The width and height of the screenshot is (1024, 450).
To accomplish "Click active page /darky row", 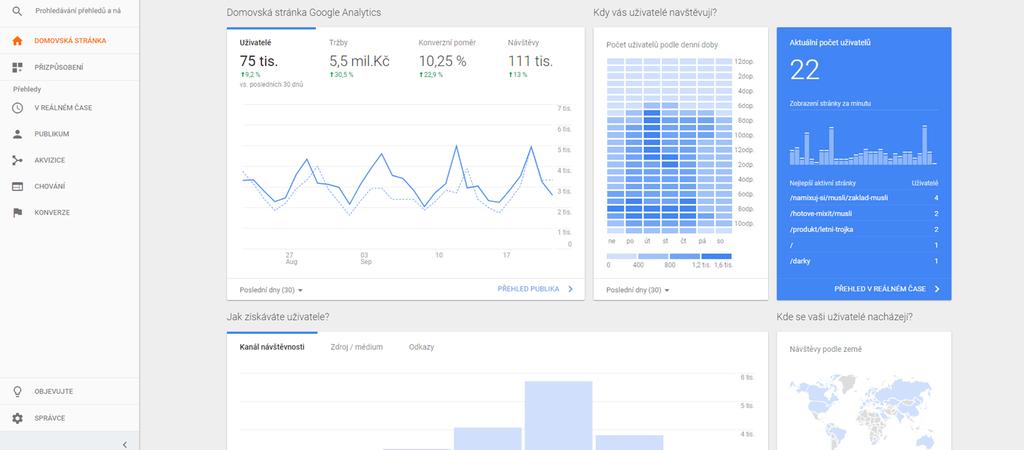I will pyautogui.click(x=864, y=261).
